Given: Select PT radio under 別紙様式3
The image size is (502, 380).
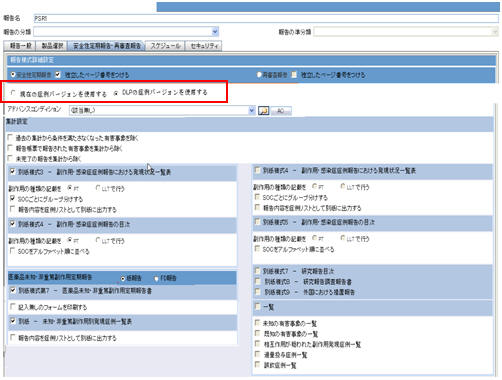Looking at the screenshot, I should pos(70,188).
